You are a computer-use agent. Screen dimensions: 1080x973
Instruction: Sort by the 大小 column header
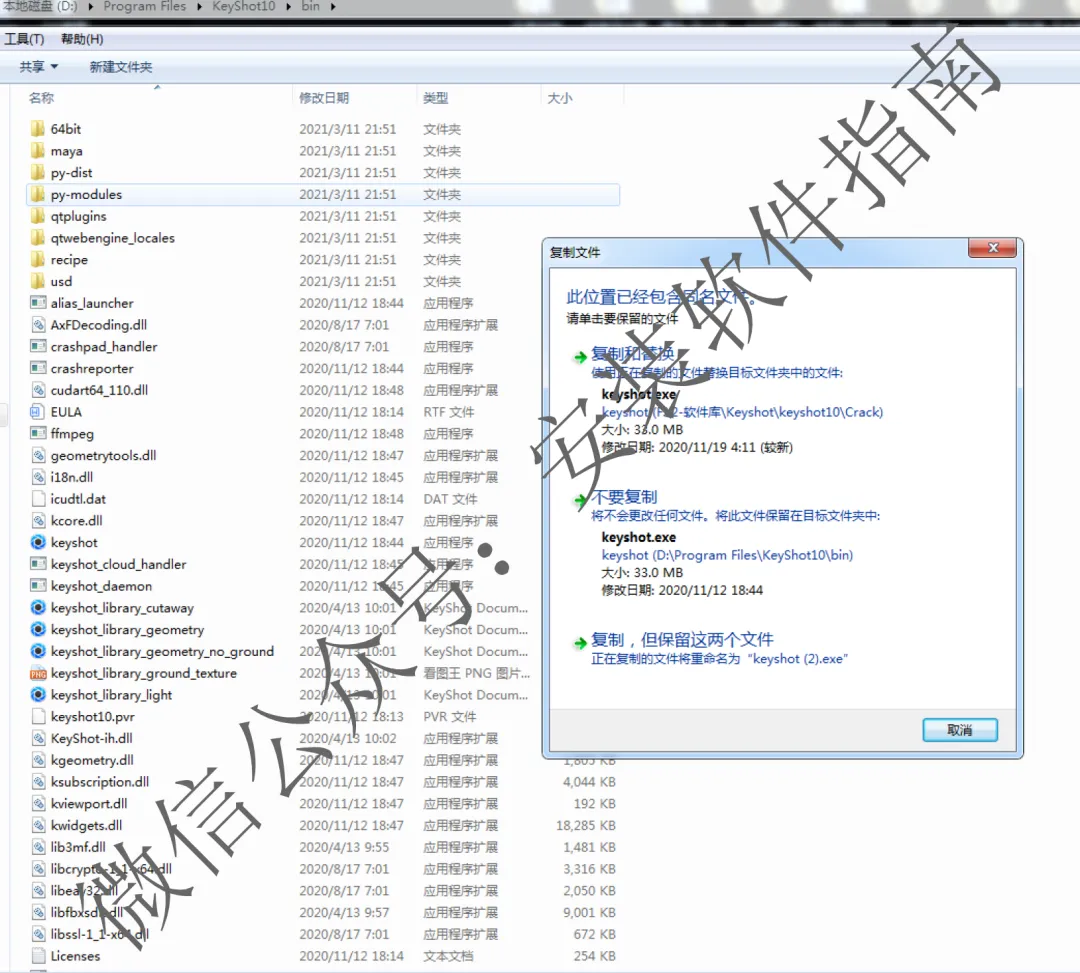point(559,98)
